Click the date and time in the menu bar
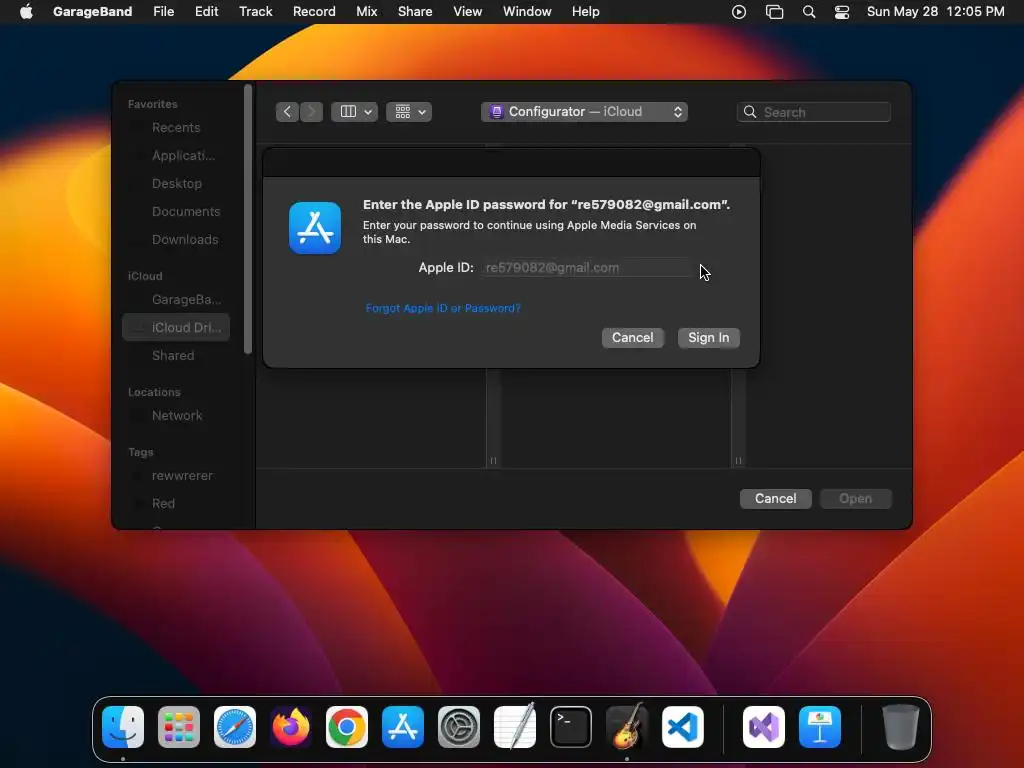 click(935, 11)
